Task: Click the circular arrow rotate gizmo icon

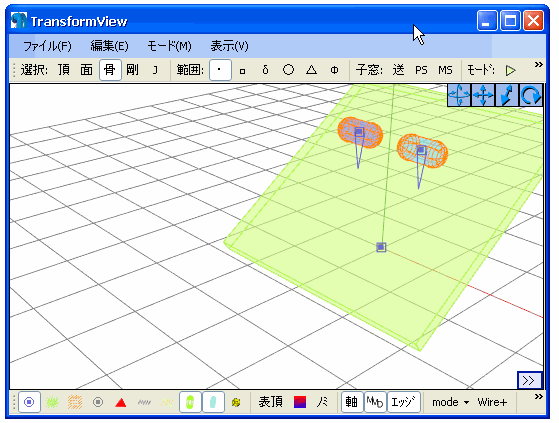Action: (531, 95)
